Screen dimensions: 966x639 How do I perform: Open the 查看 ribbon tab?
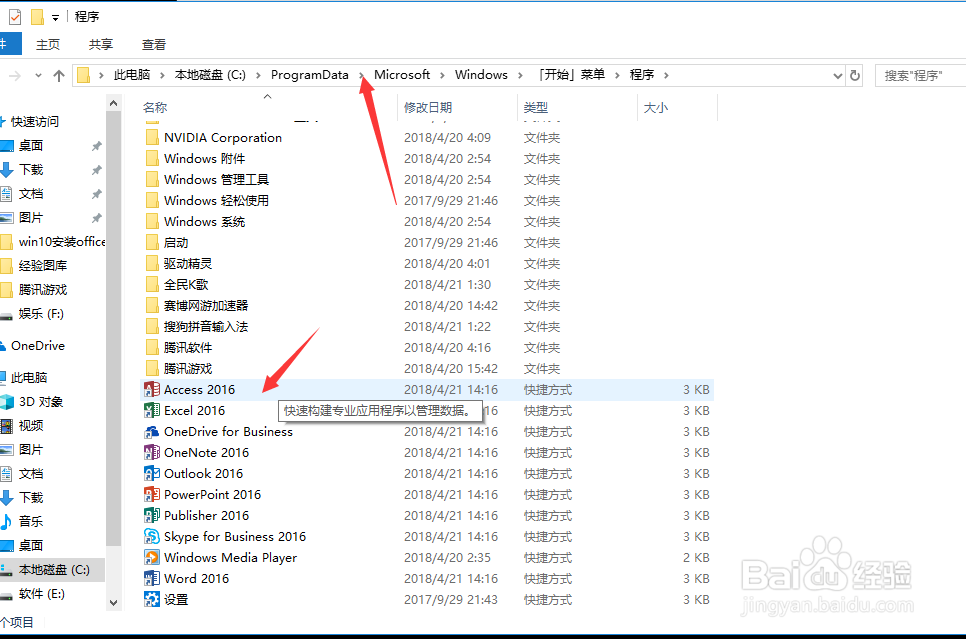(154, 44)
